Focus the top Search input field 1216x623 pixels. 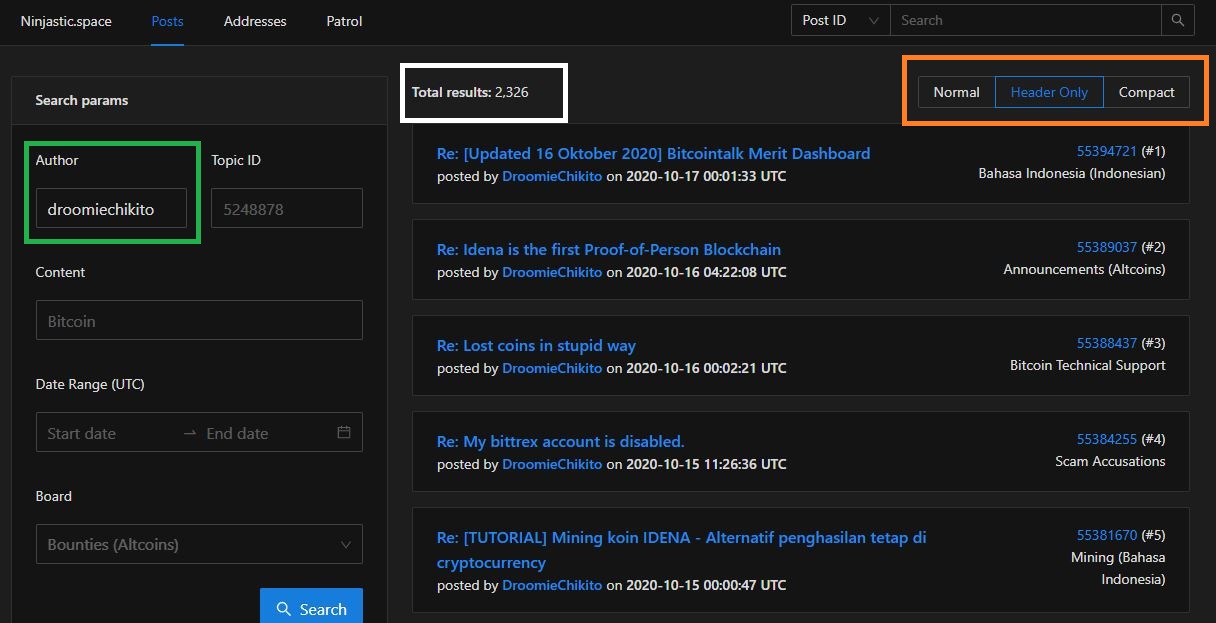1025,20
